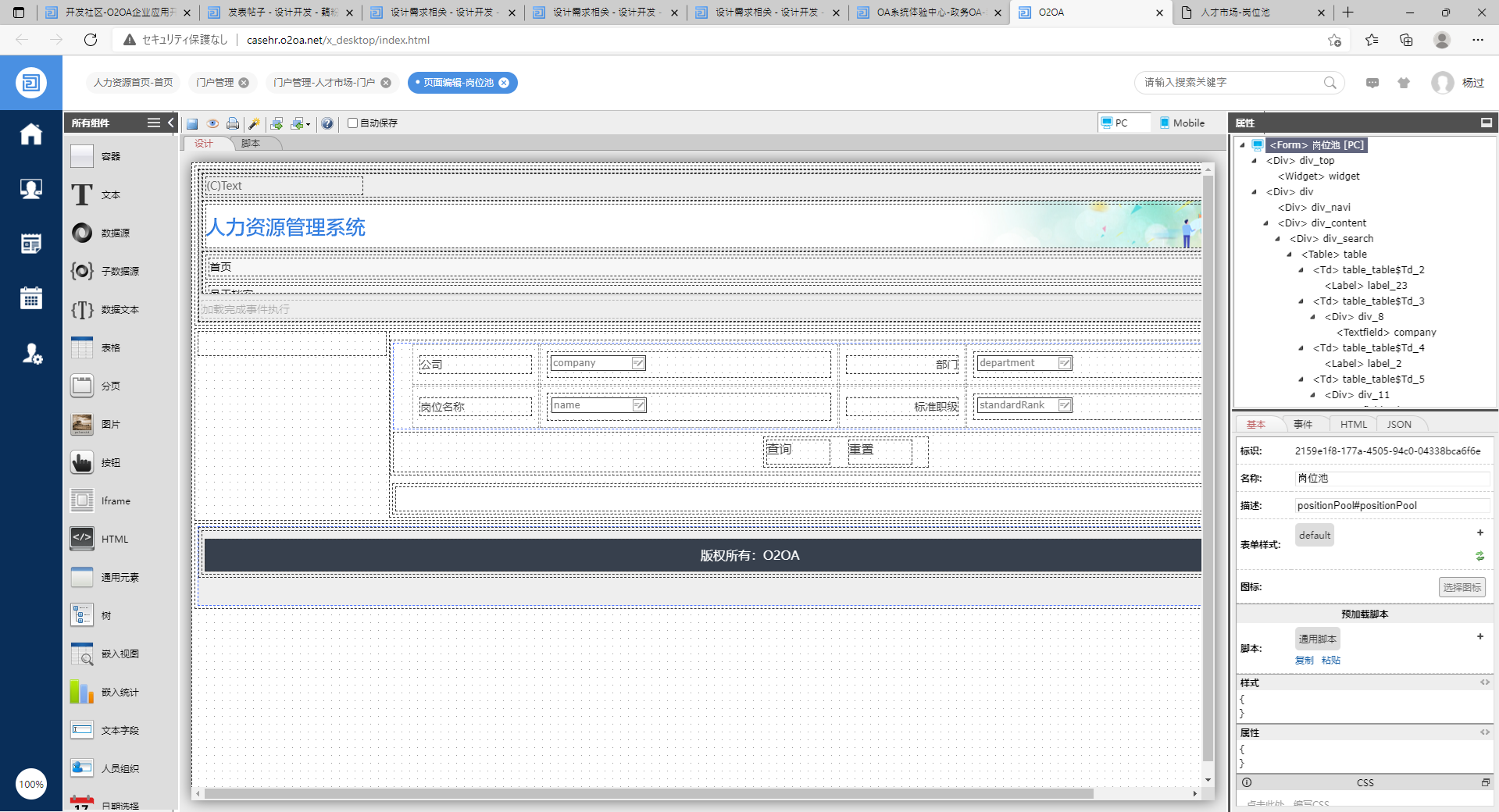Collapse the <Table> table tree node

coord(1290,255)
